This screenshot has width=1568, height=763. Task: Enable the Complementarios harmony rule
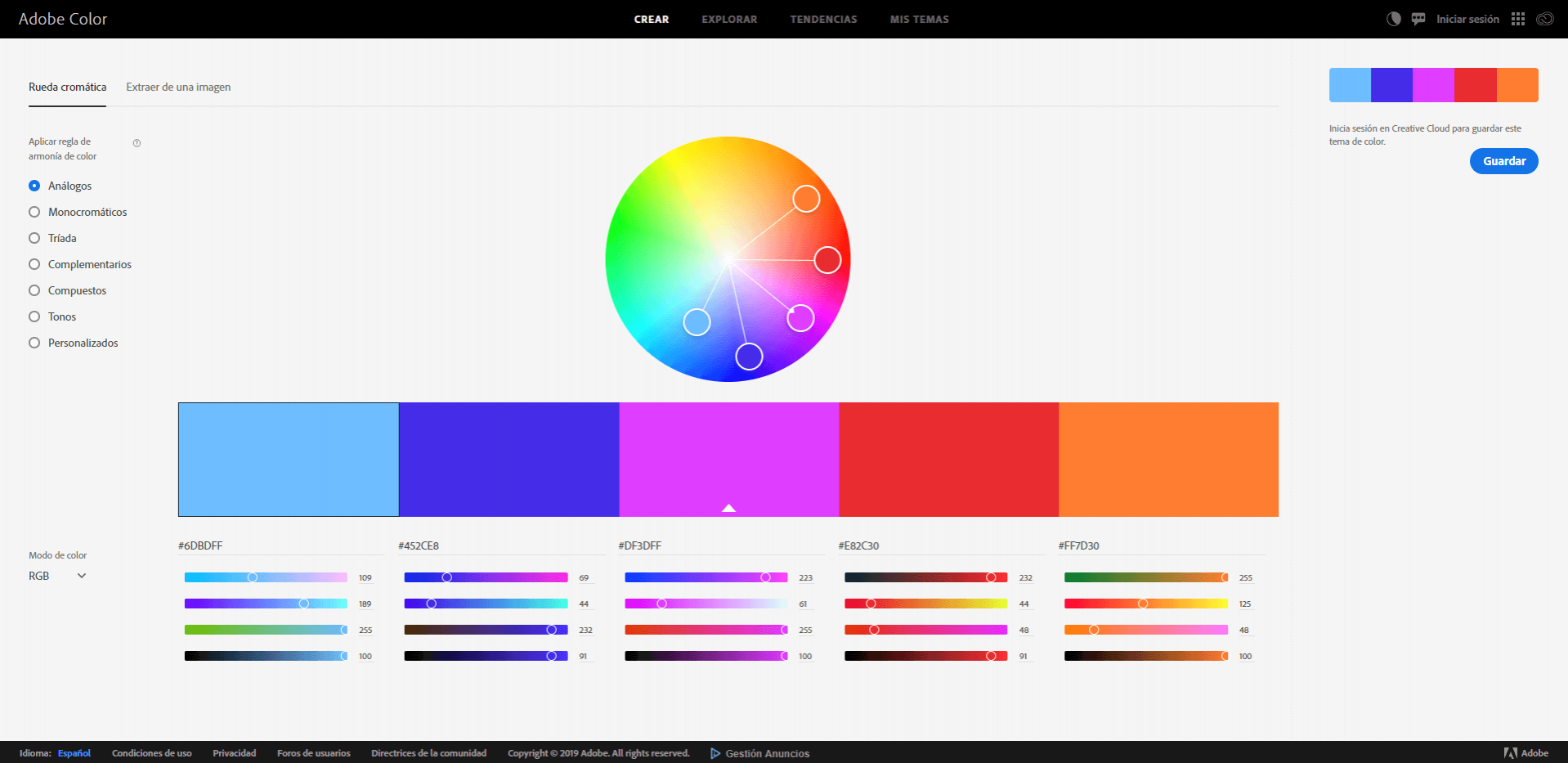point(34,264)
